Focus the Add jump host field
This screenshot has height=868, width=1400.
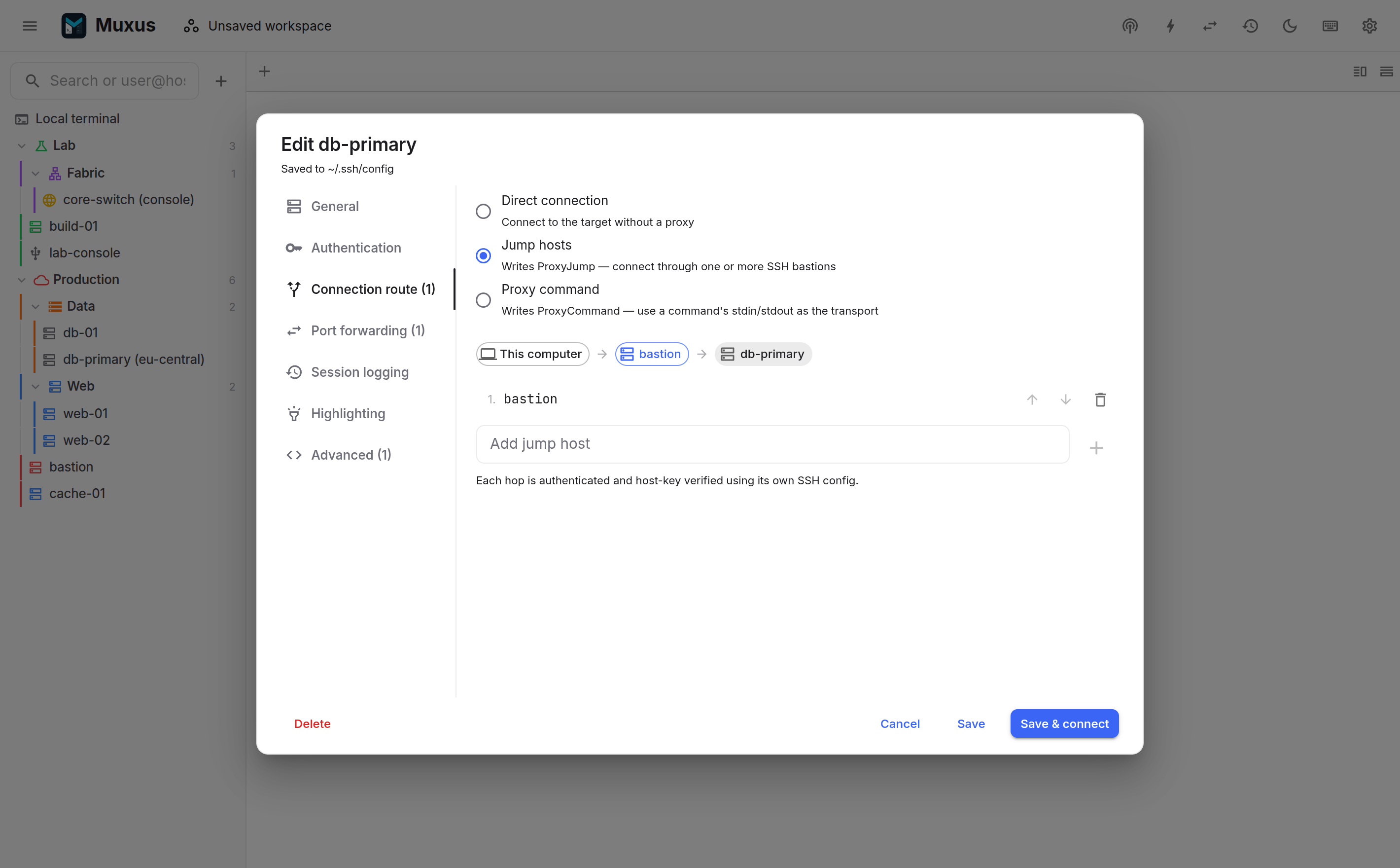[x=772, y=444]
